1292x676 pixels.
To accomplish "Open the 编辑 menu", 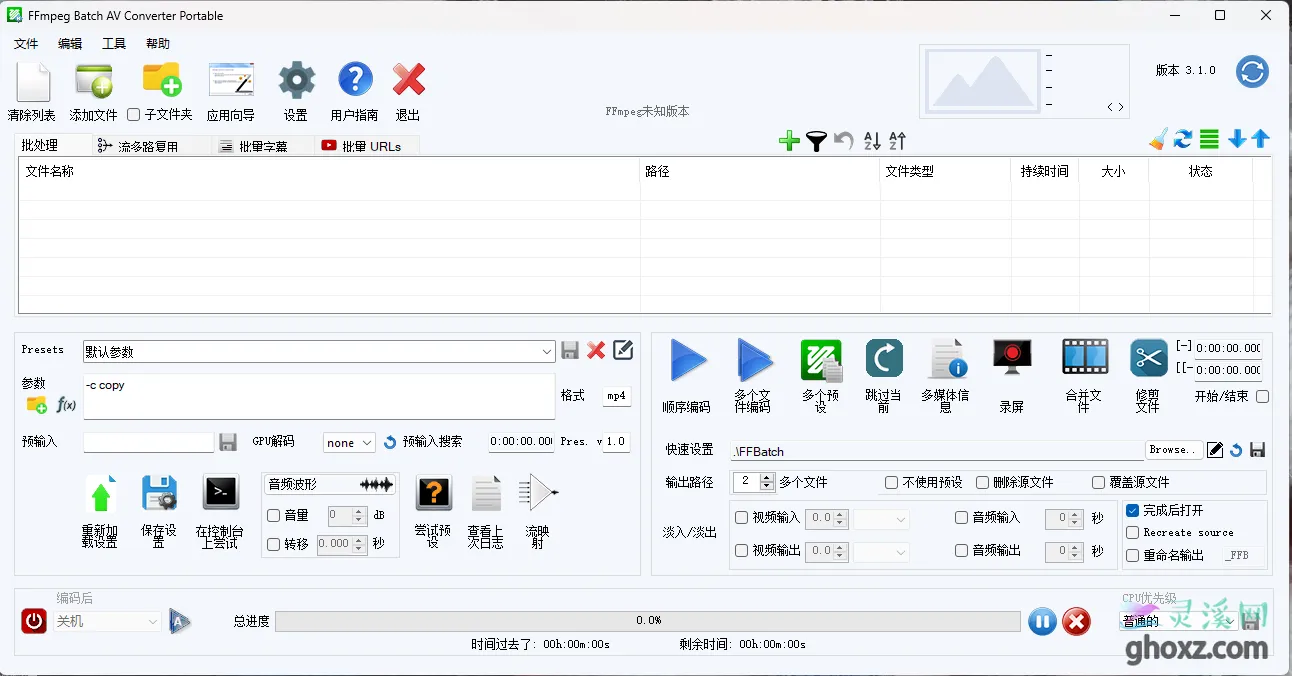I will pos(70,44).
